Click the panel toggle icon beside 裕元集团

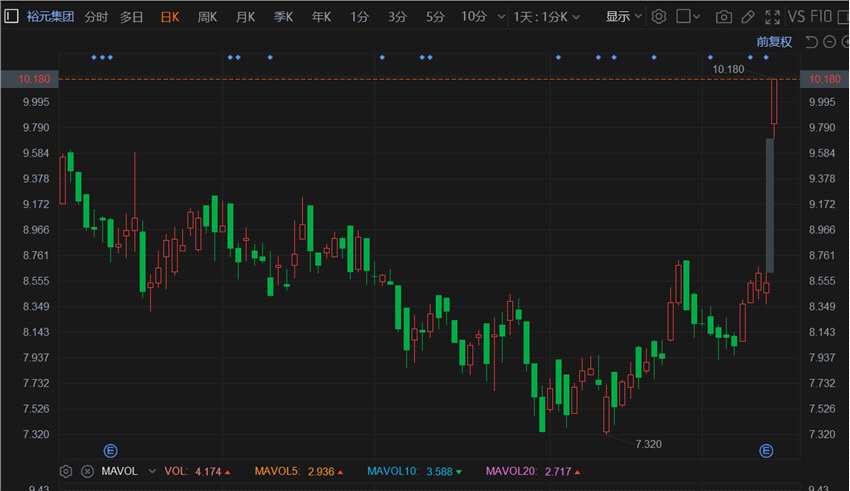11,16
